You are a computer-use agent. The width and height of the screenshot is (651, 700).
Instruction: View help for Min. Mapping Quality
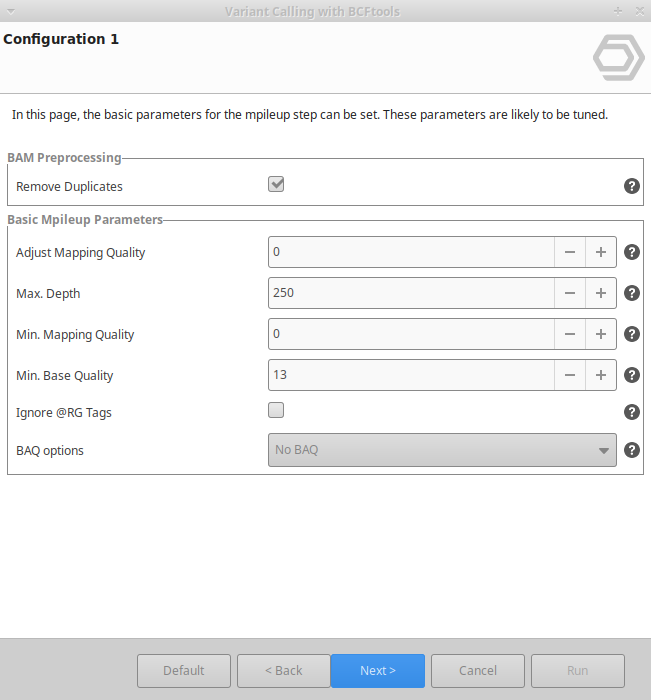[631, 334]
